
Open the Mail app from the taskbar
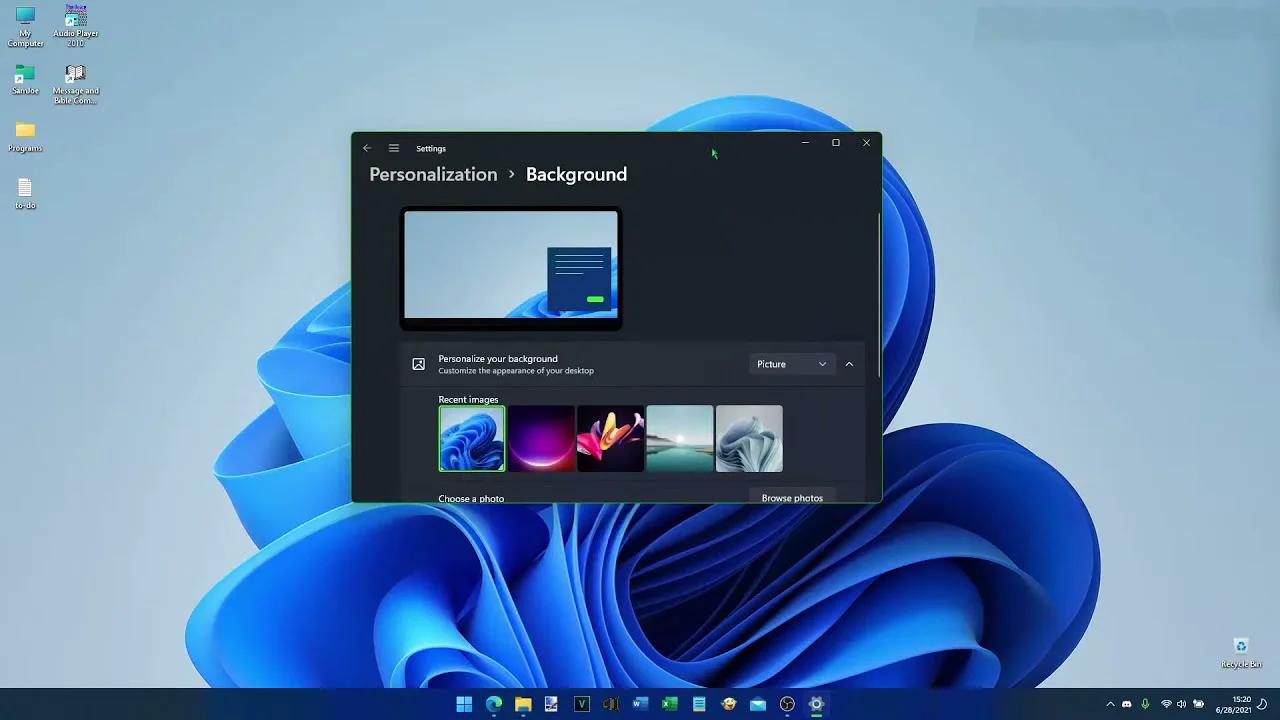pos(758,703)
